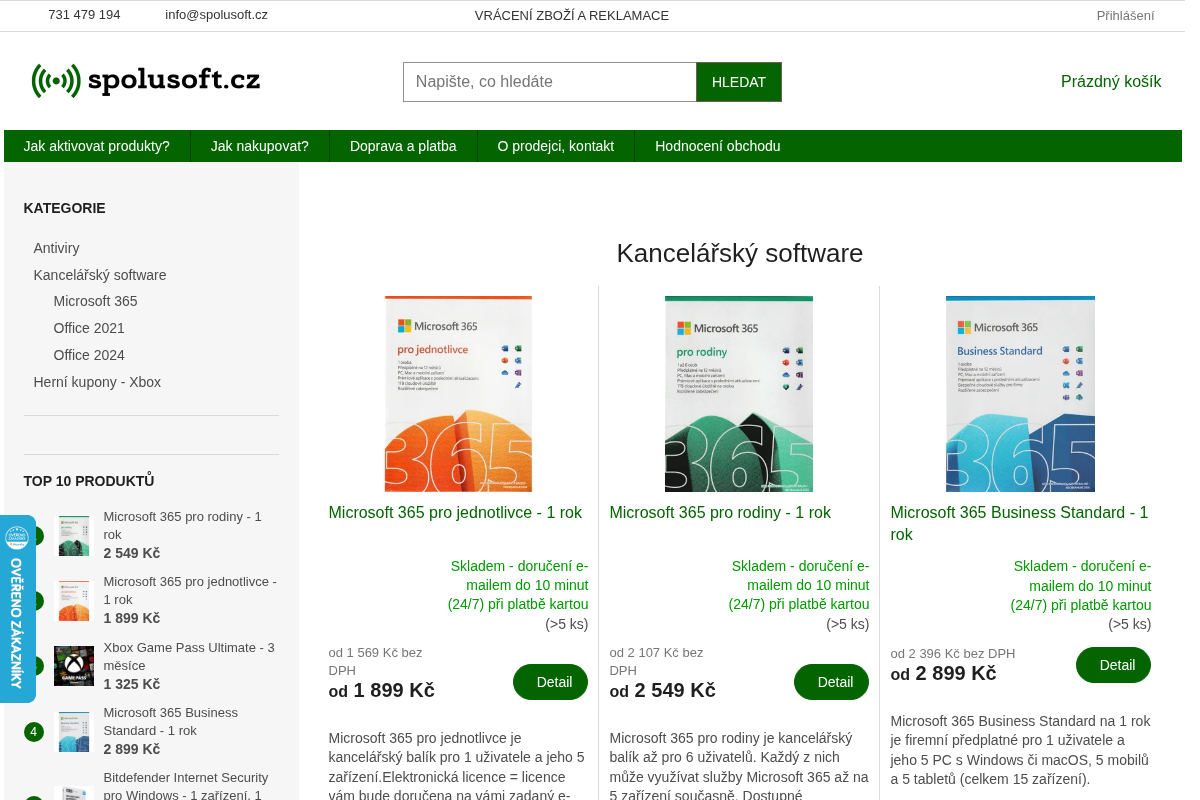The height and width of the screenshot is (800, 1200).
Task: Open Hodnocení obchodu menu item
Action: 718,146
